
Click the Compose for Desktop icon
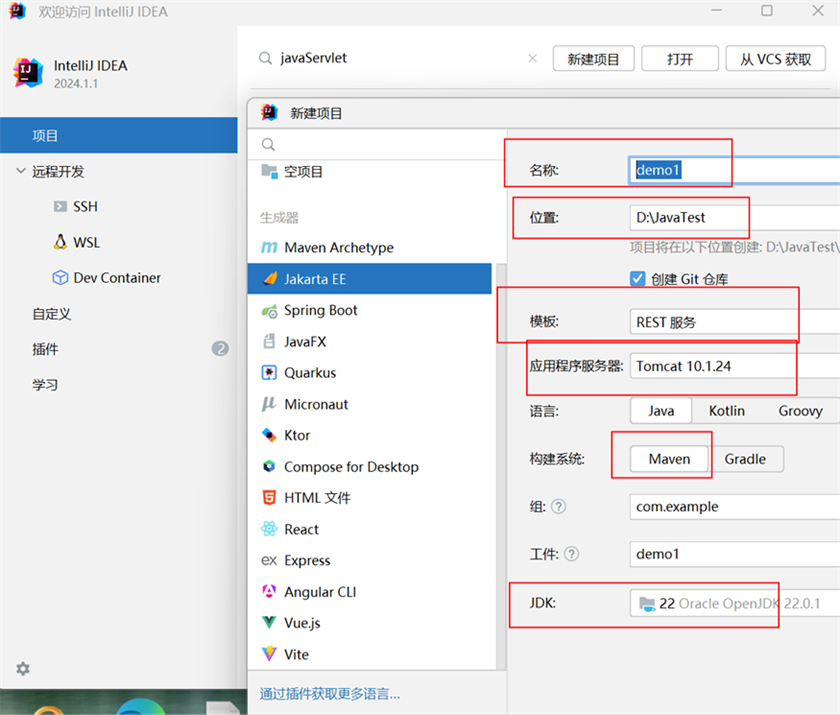pyautogui.click(x=269, y=466)
